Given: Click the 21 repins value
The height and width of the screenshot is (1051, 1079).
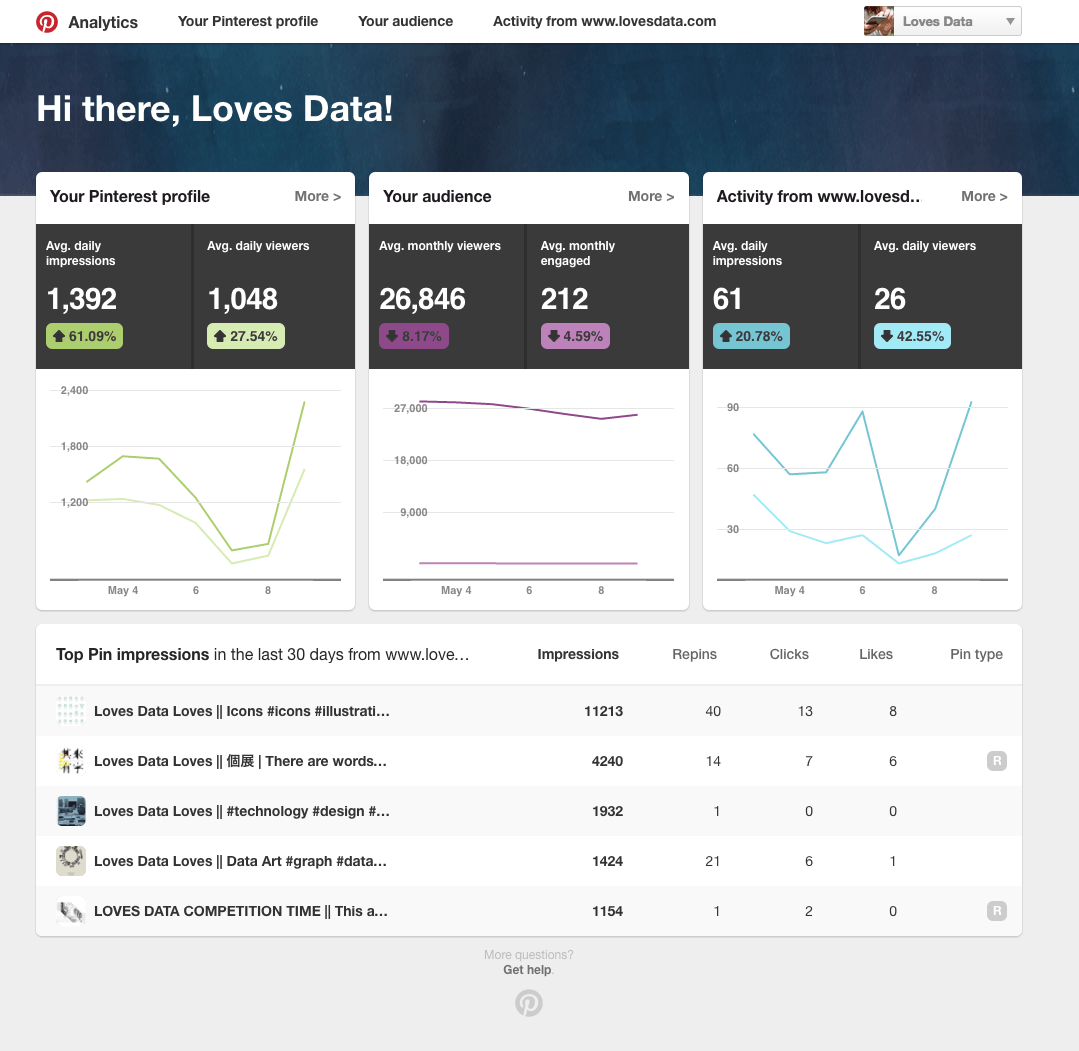Looking at the screenshot, I should coord(713,860).
